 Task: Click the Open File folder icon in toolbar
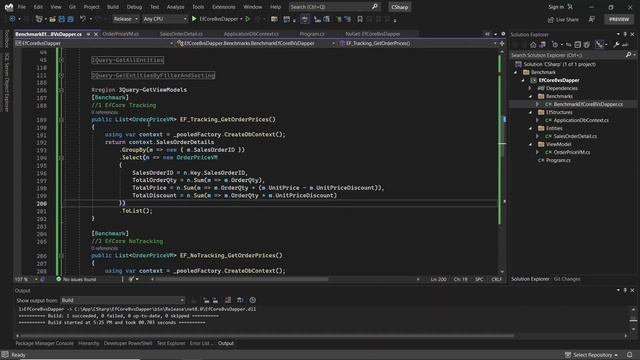52,19
